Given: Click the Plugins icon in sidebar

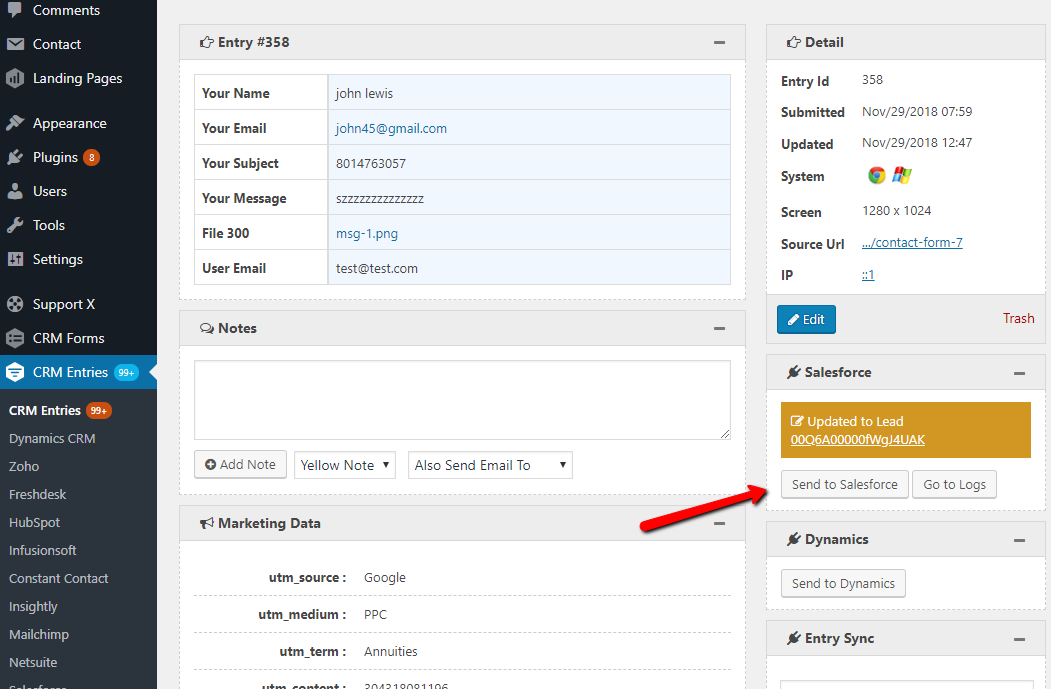Looking at the screenshot, I should [15, 157].
